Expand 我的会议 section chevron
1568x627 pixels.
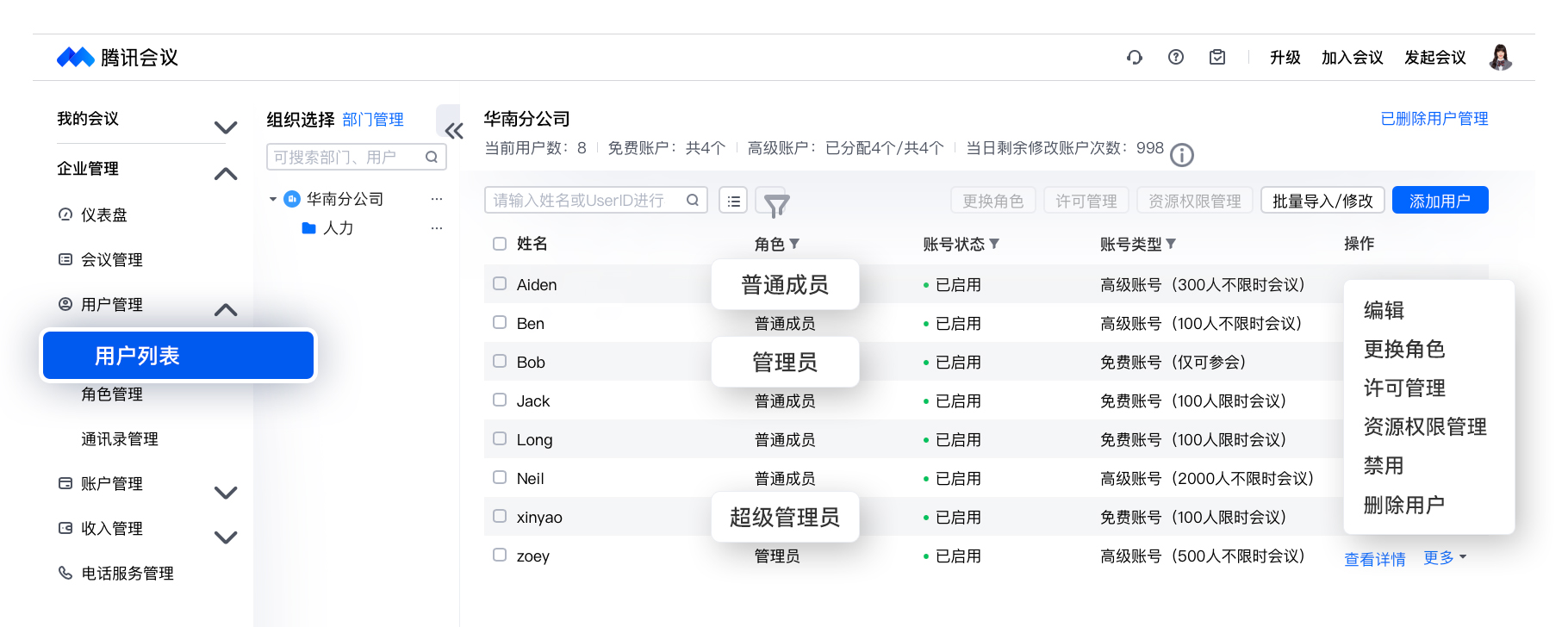[226, 127]
